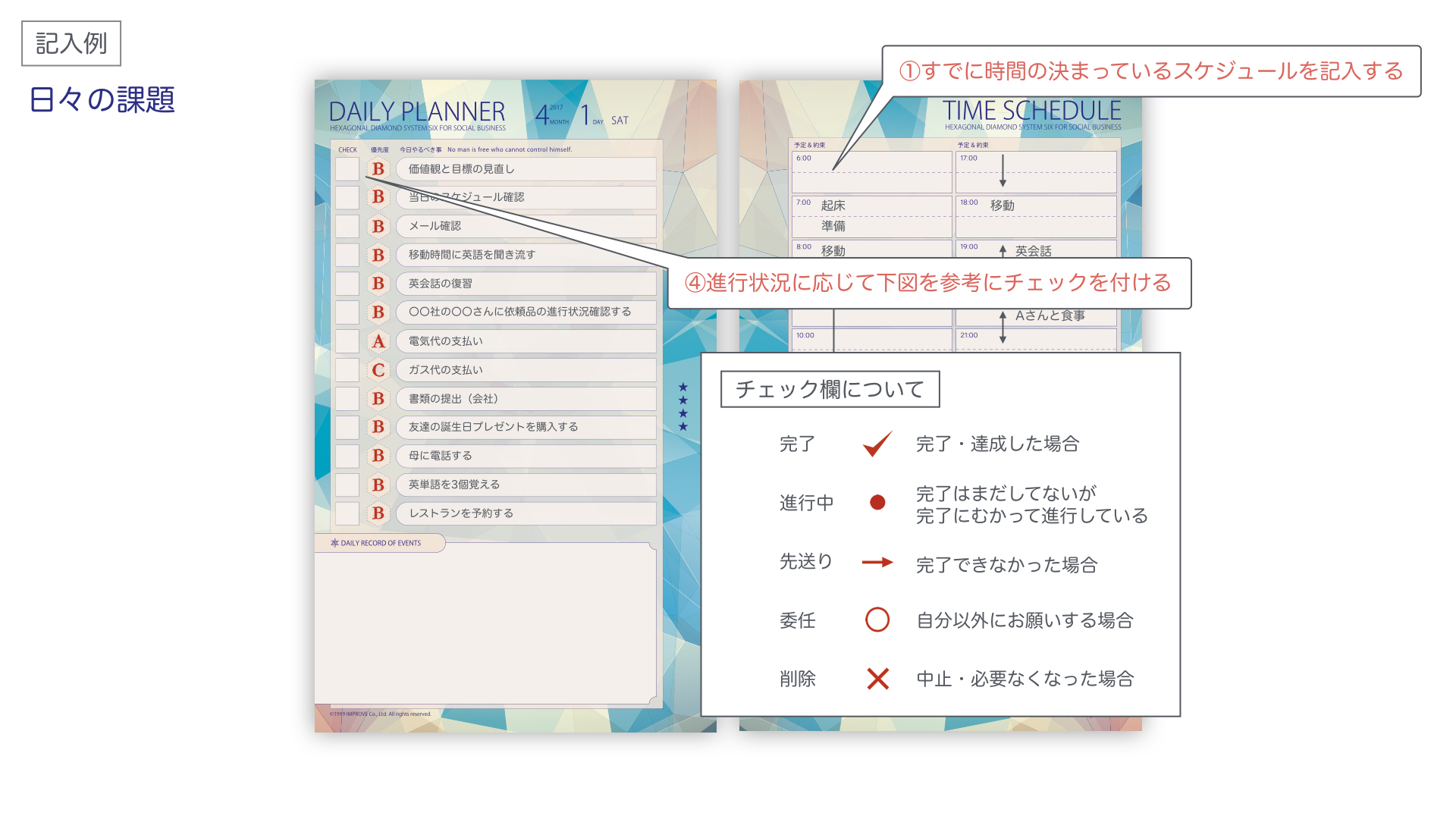Tick the check box for 母に電話する
This screenshot has width=1456, height=819.
tap(347, 456)
